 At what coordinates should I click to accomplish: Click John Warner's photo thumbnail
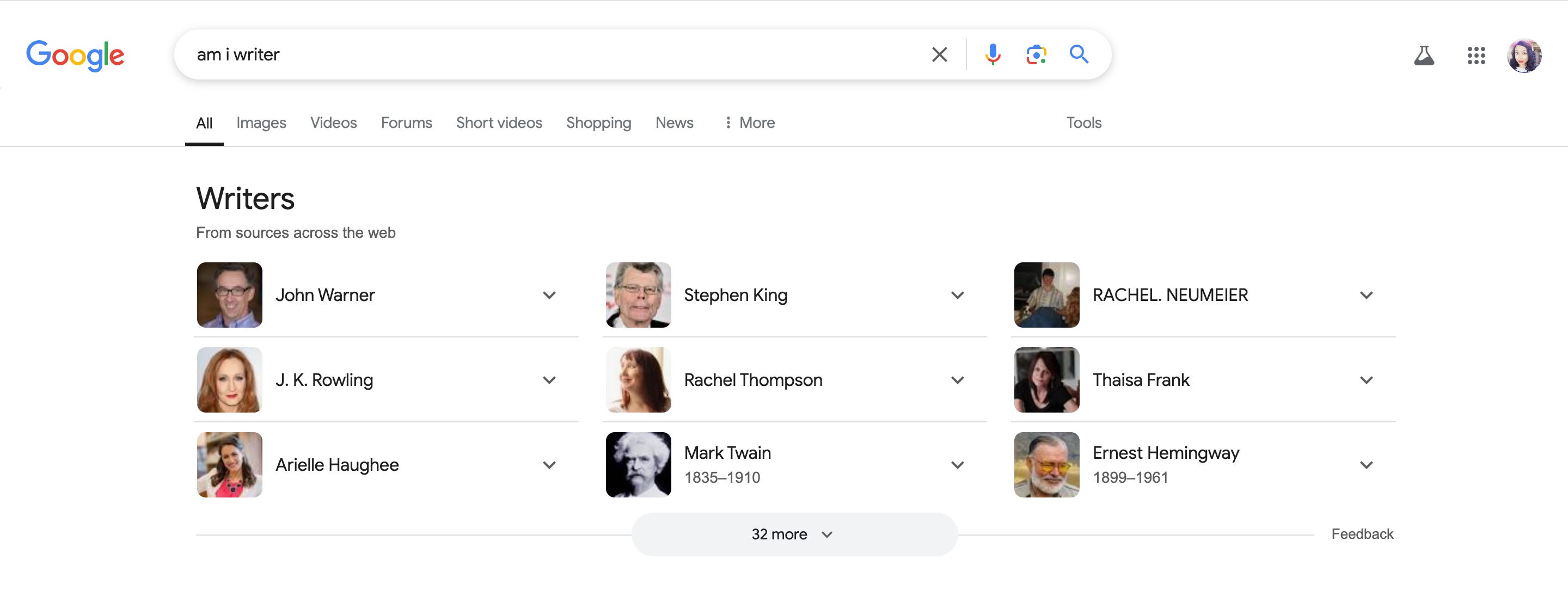[x=229, y=295]
